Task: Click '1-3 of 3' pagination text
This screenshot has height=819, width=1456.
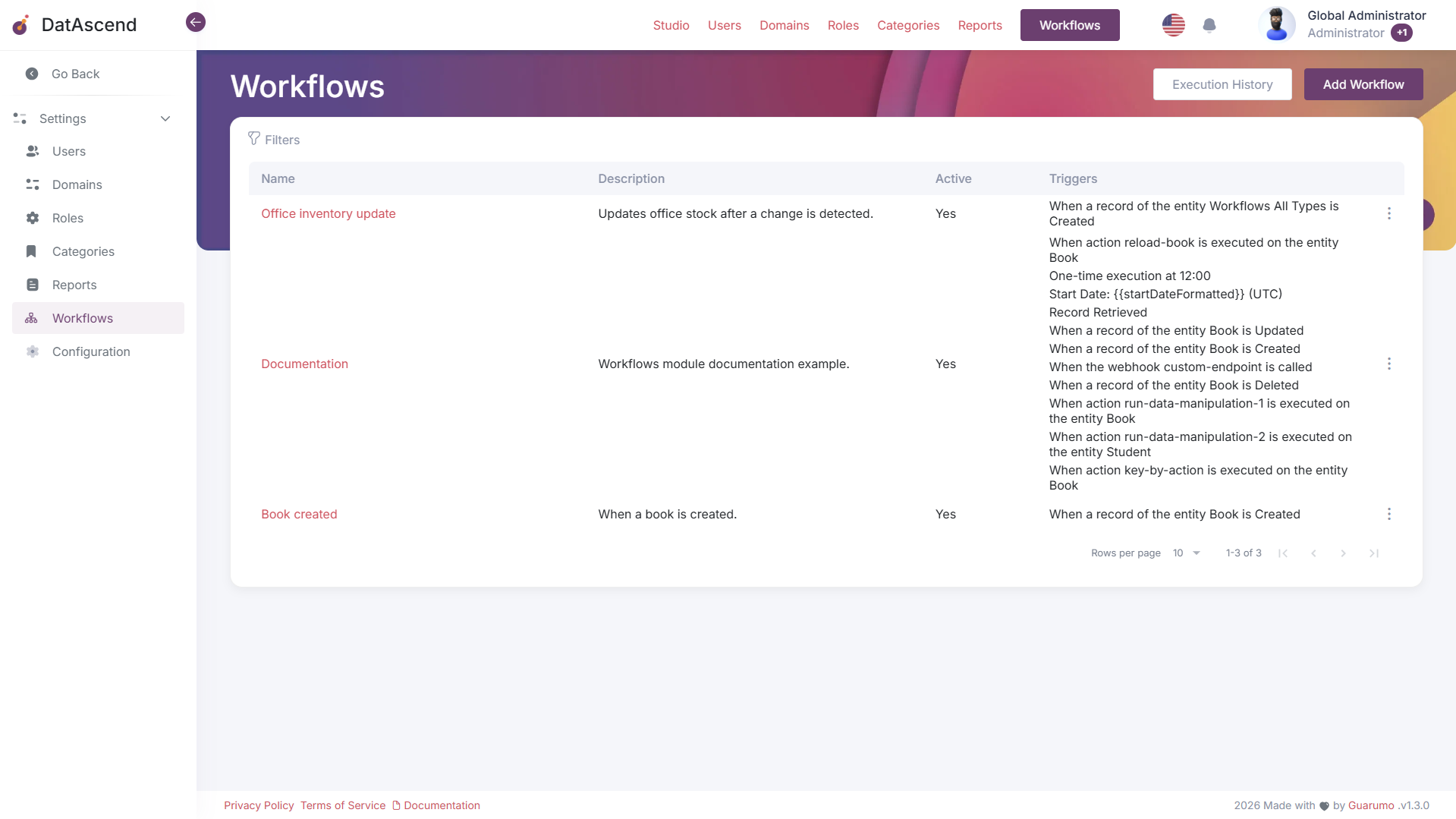Action: tap(1244, 553)
